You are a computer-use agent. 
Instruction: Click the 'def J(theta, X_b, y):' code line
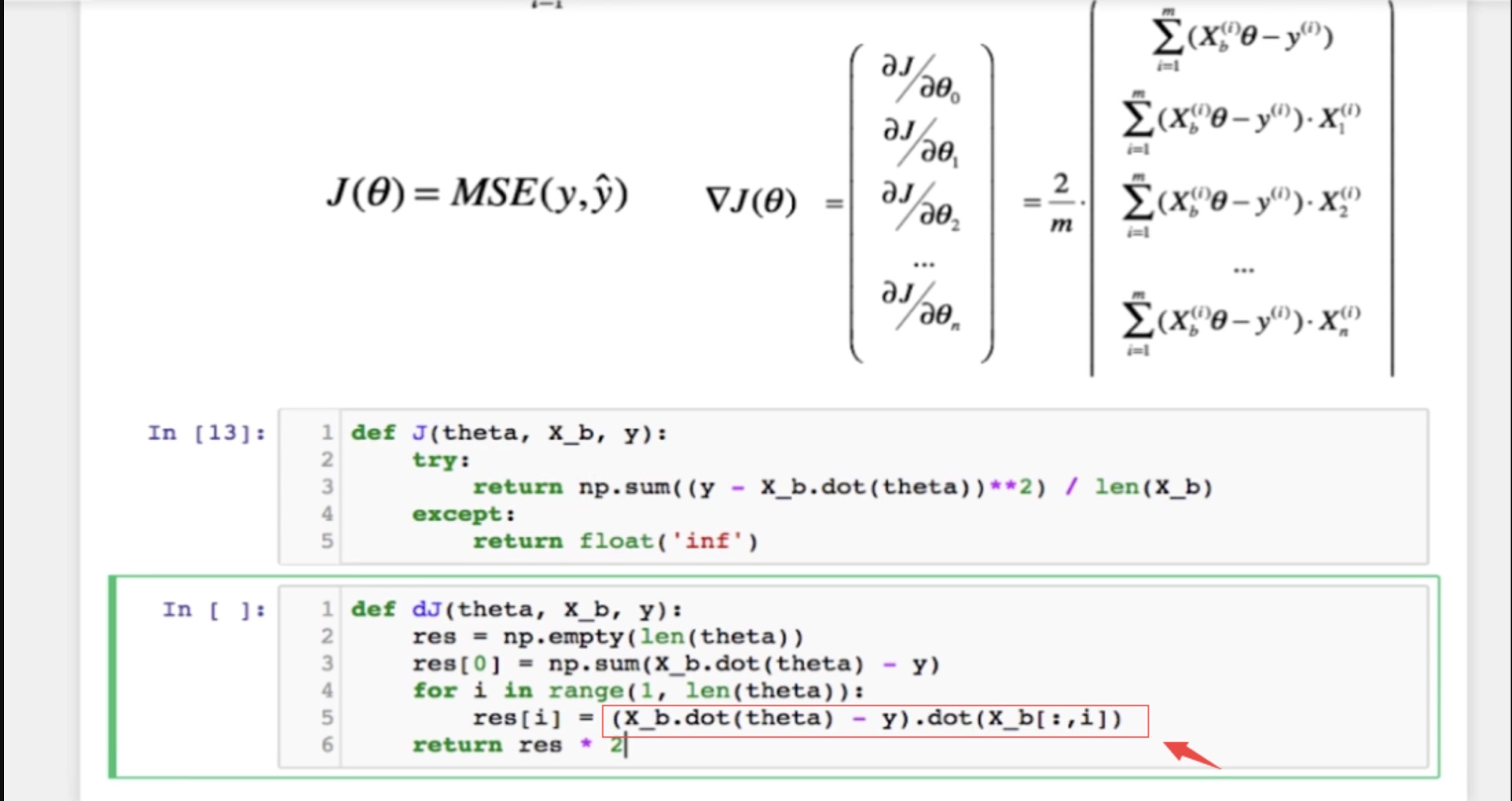point(509,433)
